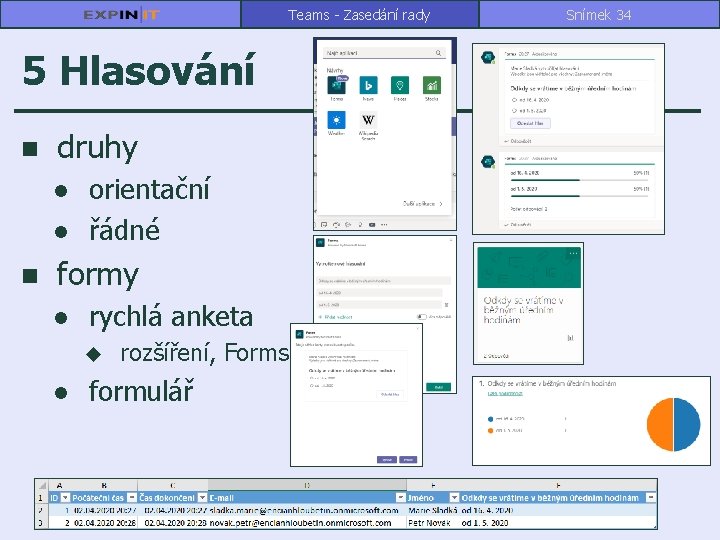Click the Excel select-all corner triangle
Viewport: 720px width, 540px height.
coord(42,485)
